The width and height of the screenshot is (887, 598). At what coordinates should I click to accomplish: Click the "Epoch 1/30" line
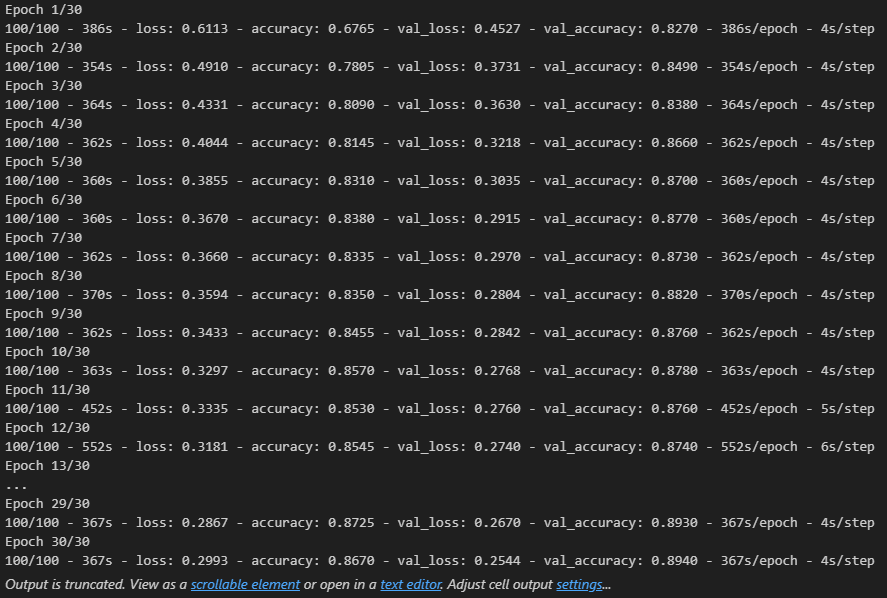(44, 10)
